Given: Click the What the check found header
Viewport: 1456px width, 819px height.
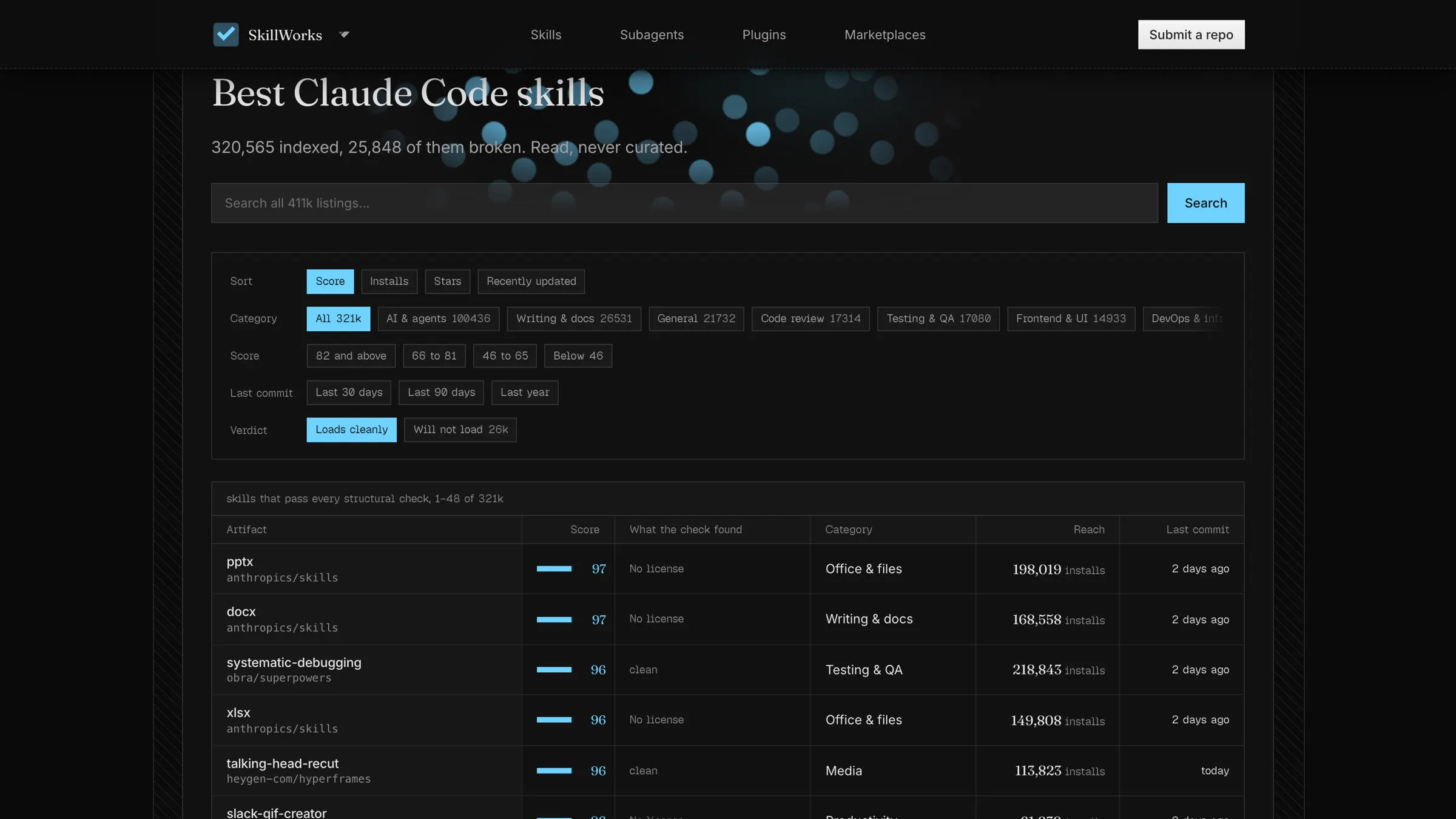Looking at the screenshot, I should [x=686, y=530].
